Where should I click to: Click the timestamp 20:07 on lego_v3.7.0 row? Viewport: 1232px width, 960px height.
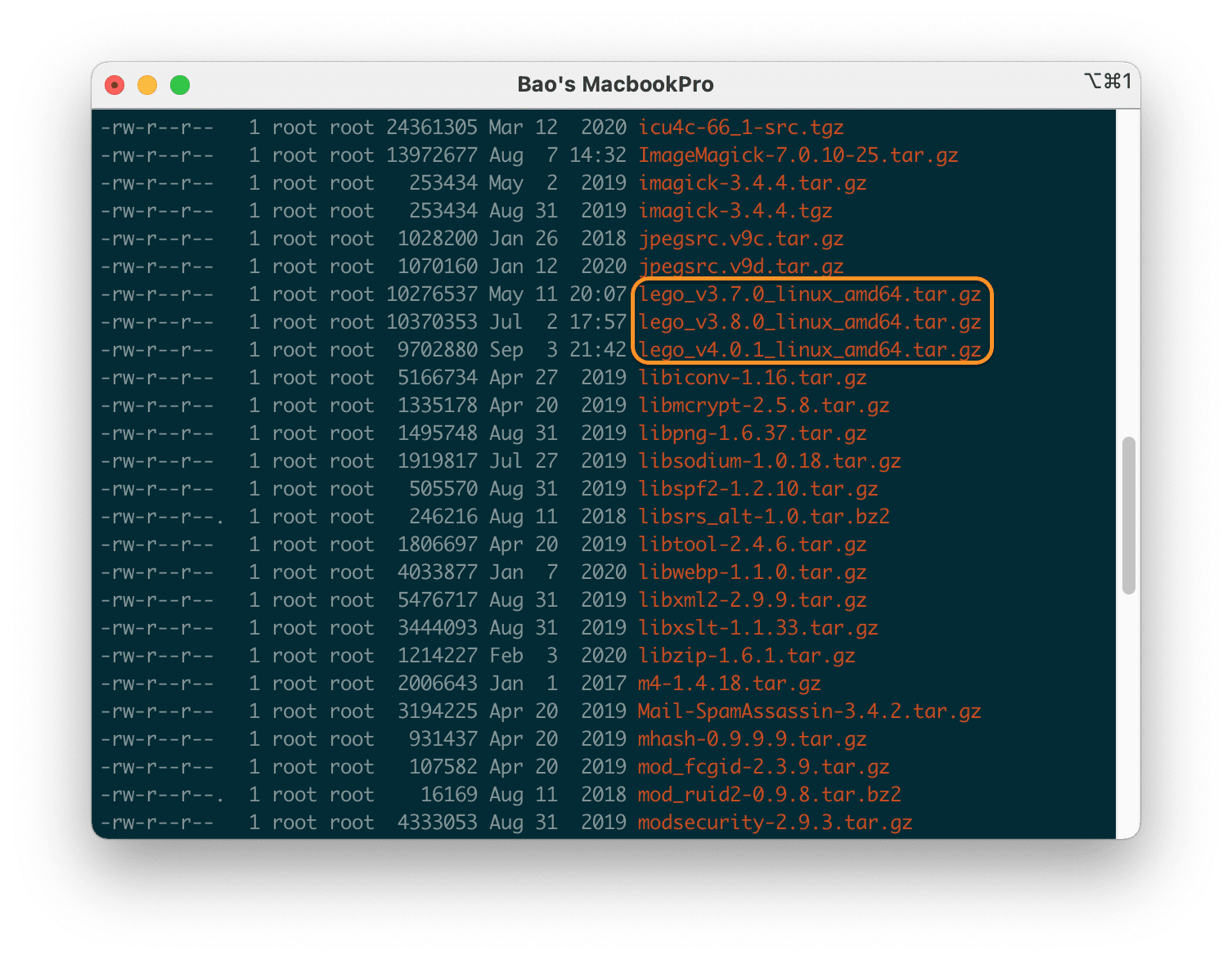tap(598, 295)
